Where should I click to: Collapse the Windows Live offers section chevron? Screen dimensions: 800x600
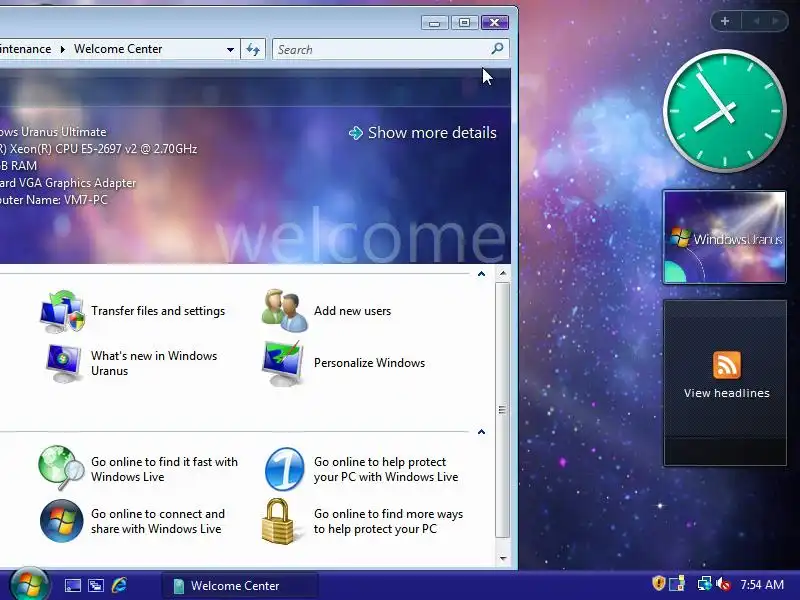click(481, 432)
